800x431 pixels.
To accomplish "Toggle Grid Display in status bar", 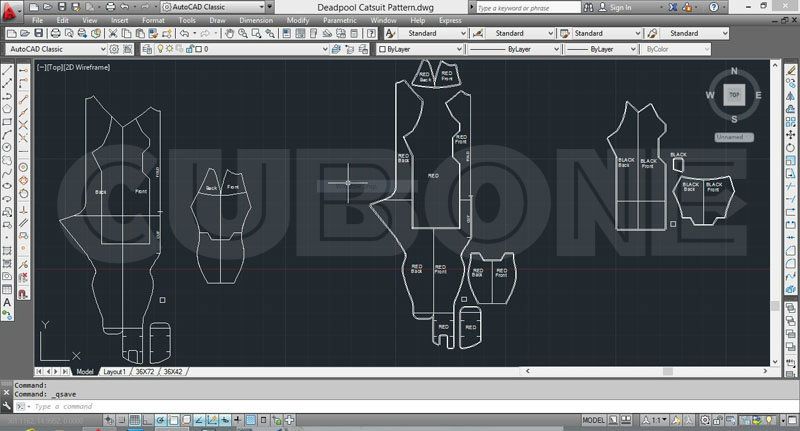I will pos(135,420).
